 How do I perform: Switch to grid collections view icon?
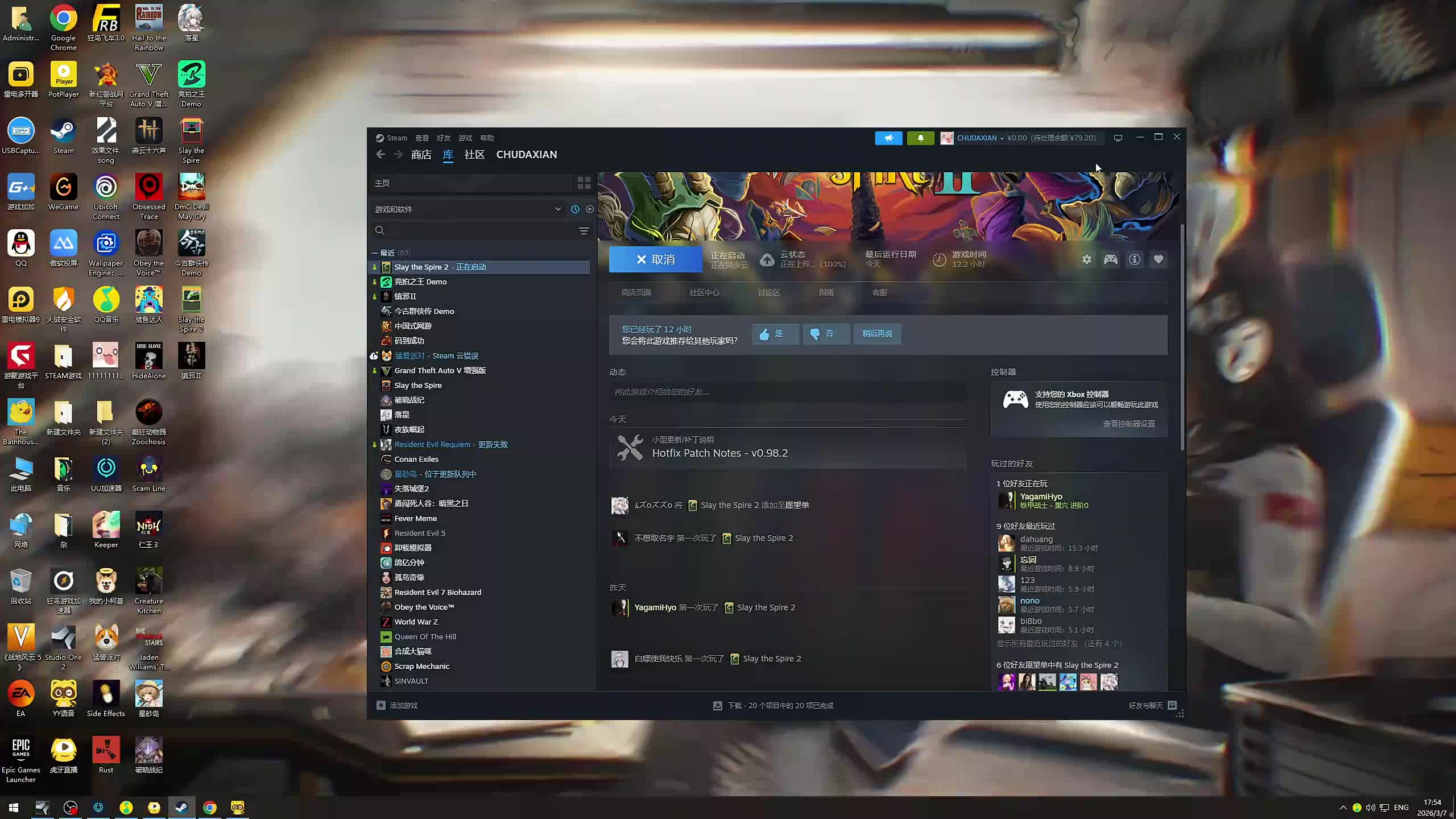[584, 183]
